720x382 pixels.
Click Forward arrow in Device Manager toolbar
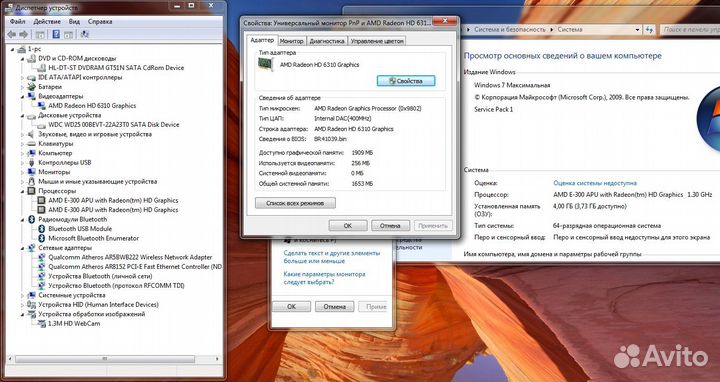click(x=23, y=34)
